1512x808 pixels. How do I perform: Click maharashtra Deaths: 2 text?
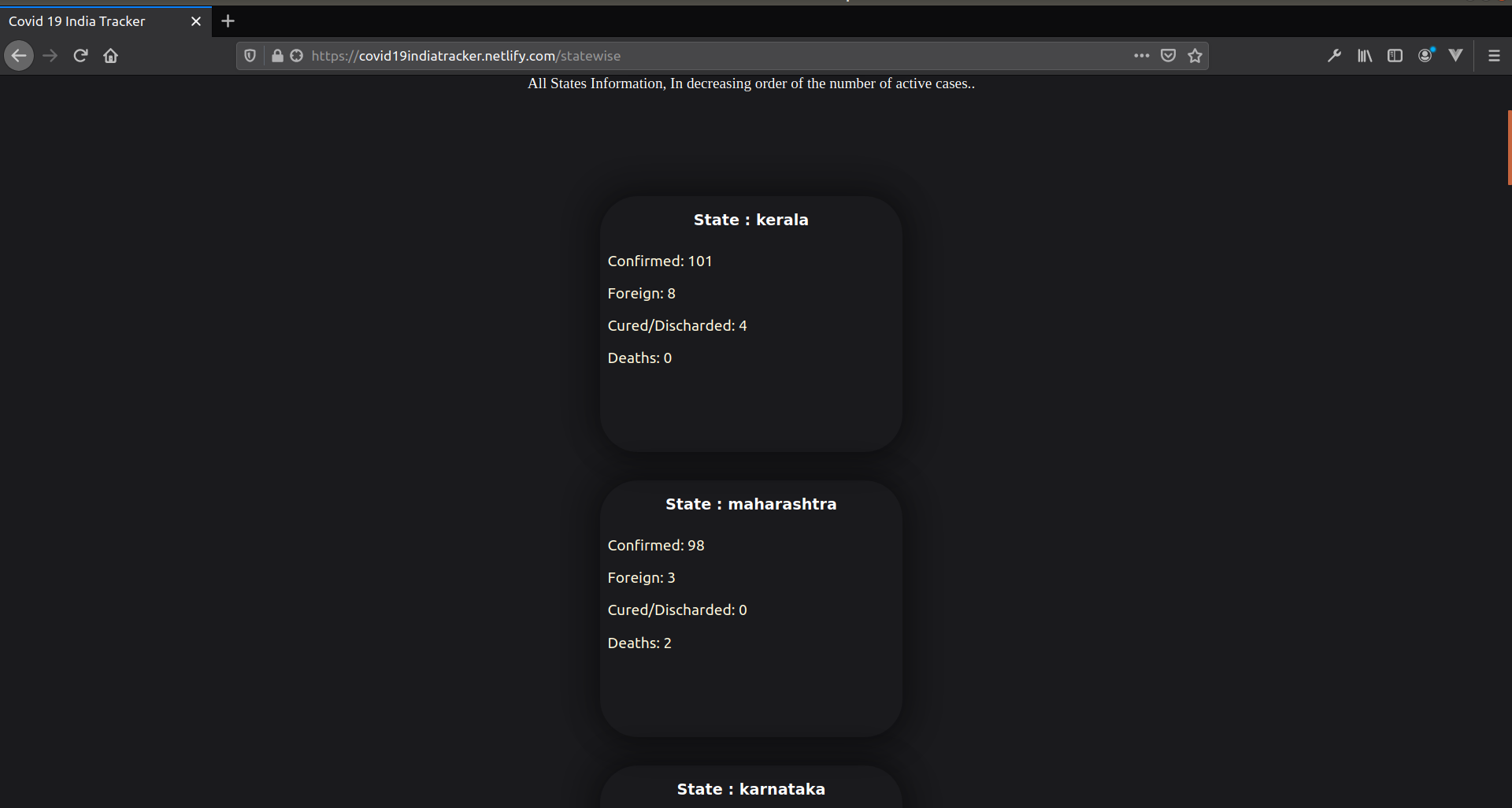coord(639,643)
